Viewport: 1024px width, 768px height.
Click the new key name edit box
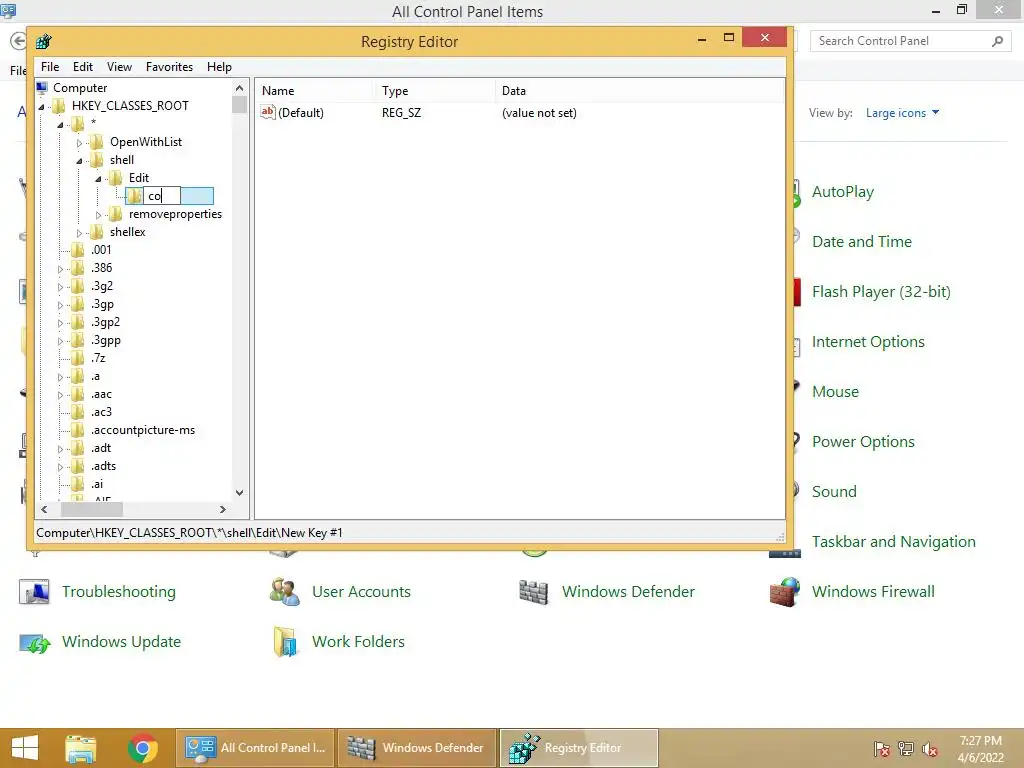click(161, 196)
